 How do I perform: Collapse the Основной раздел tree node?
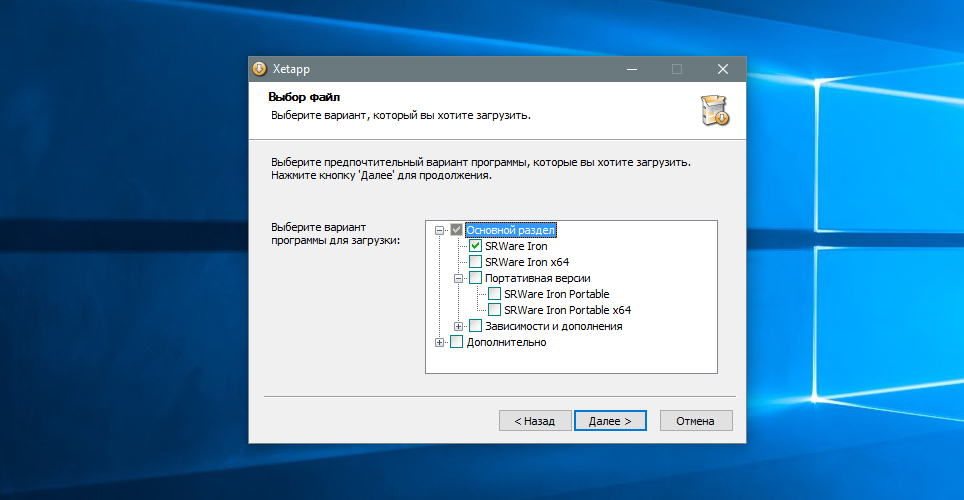pos(439,231)
